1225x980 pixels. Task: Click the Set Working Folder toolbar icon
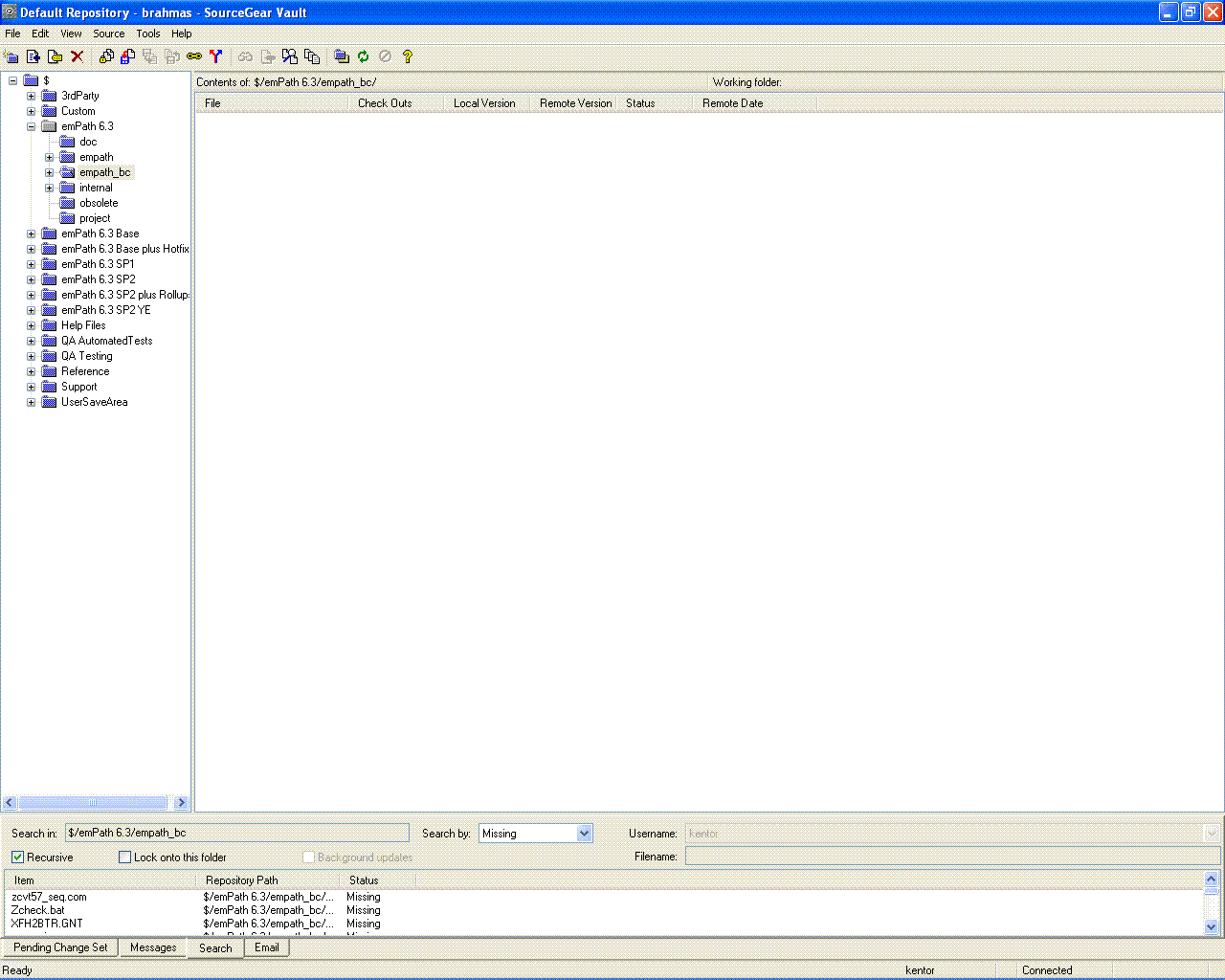point(342,56)
